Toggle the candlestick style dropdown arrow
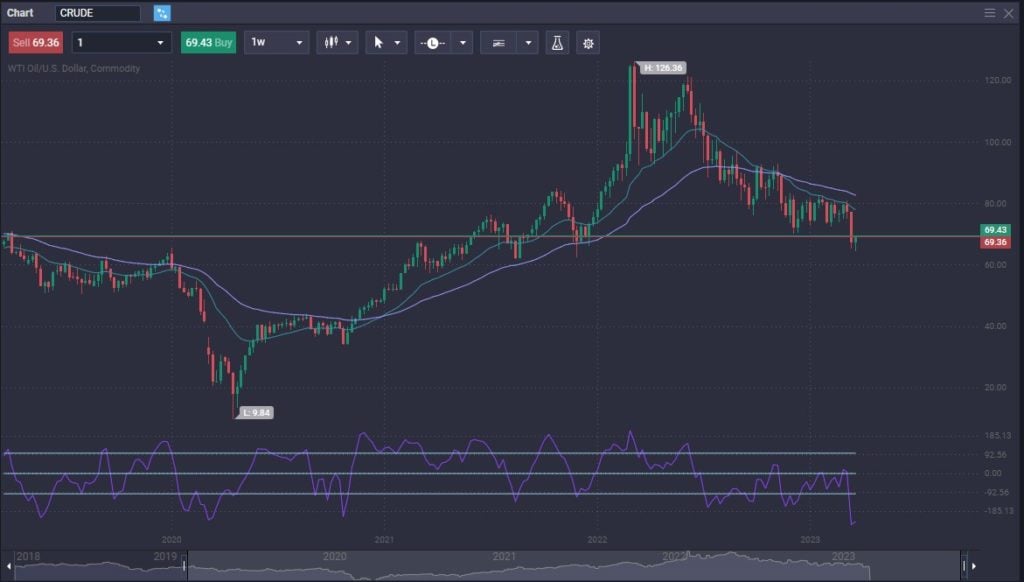 348,42
